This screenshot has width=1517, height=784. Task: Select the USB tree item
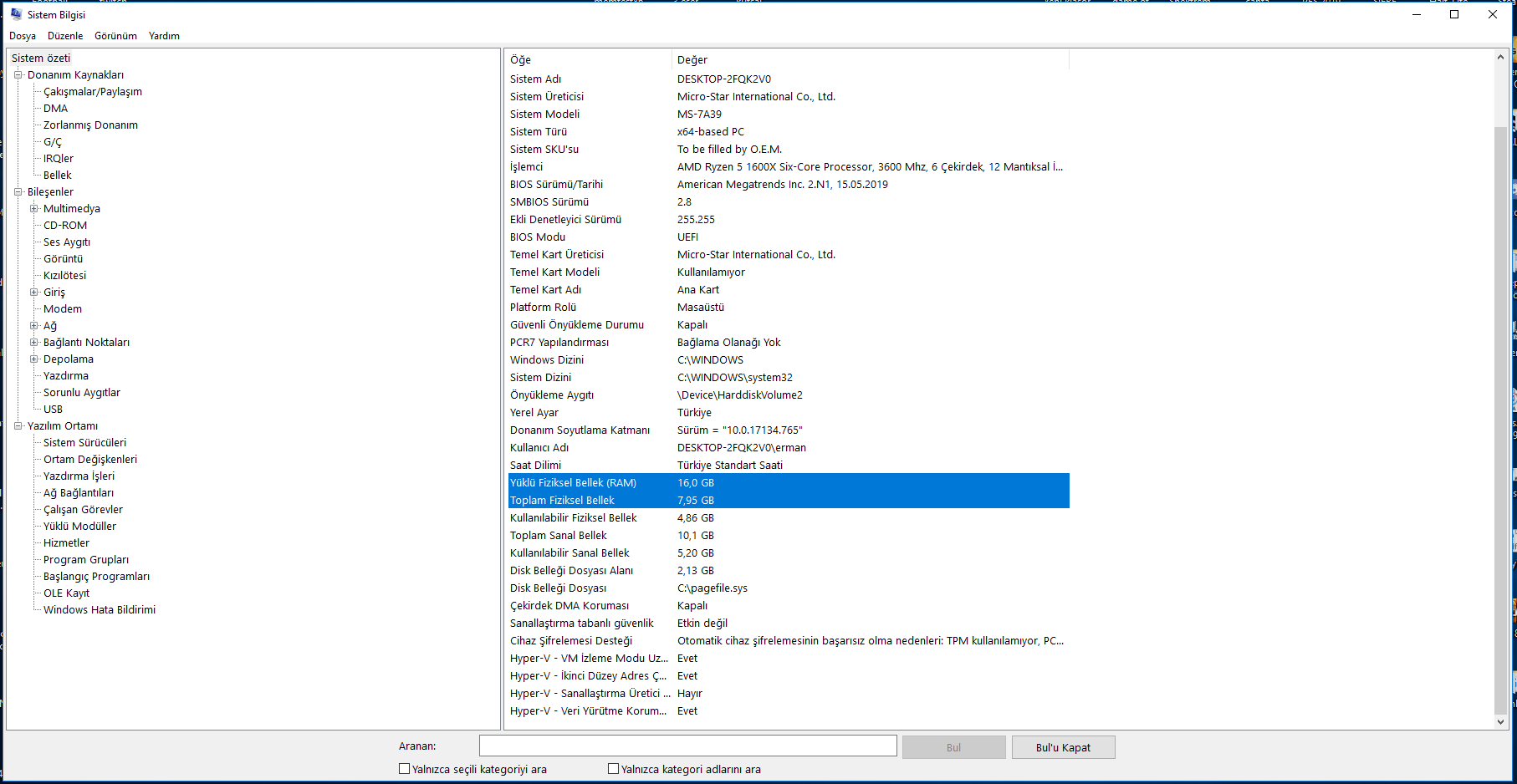point(54,410)
